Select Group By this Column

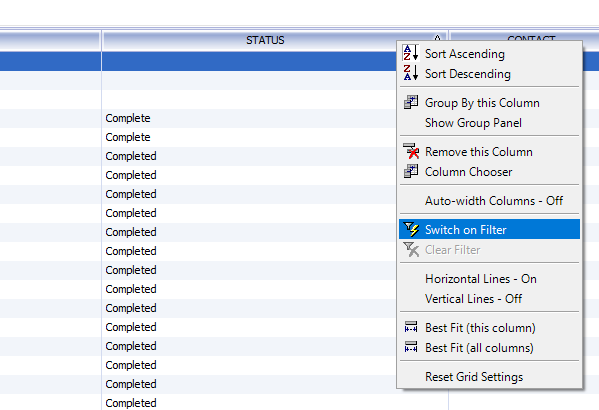[489, 102]
